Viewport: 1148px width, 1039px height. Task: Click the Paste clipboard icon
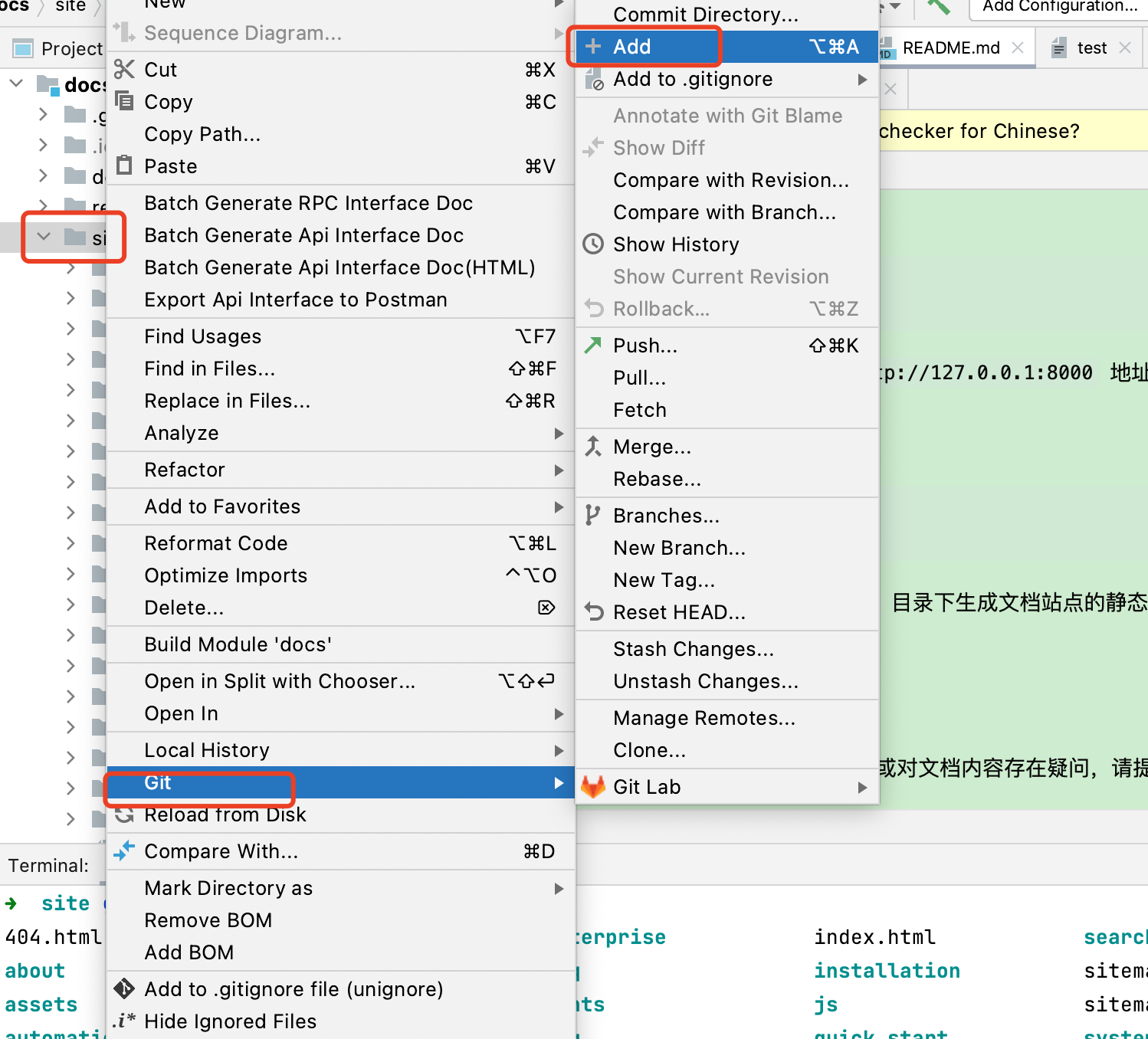click(x=123, y=165)
